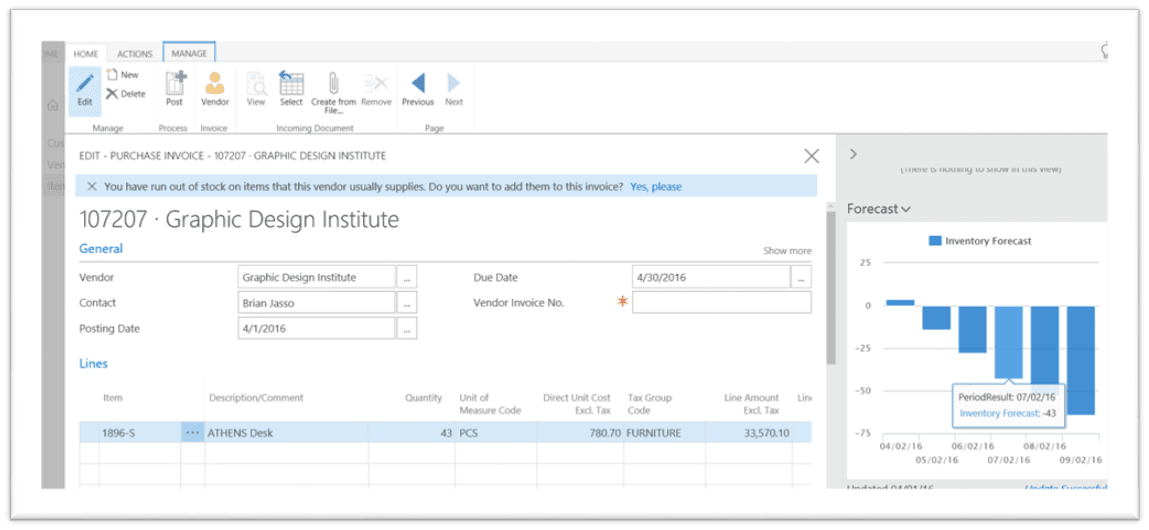1149x530 pixels.
Task: Click the Edit pencil icon in ribbon
Action: pyautogui.click(x=85, y=90)
